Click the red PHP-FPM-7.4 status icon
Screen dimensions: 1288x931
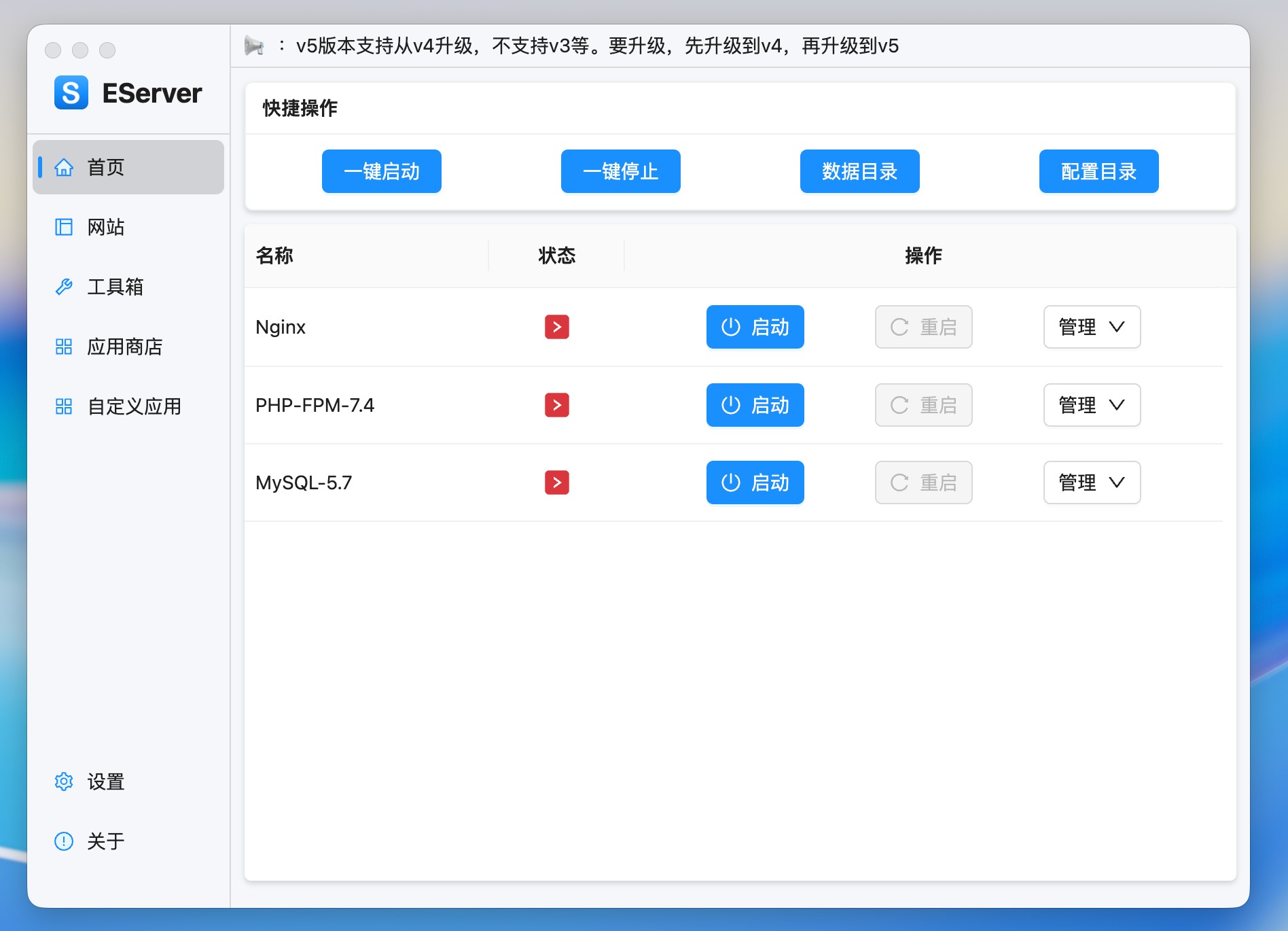[x=556, y=405]
